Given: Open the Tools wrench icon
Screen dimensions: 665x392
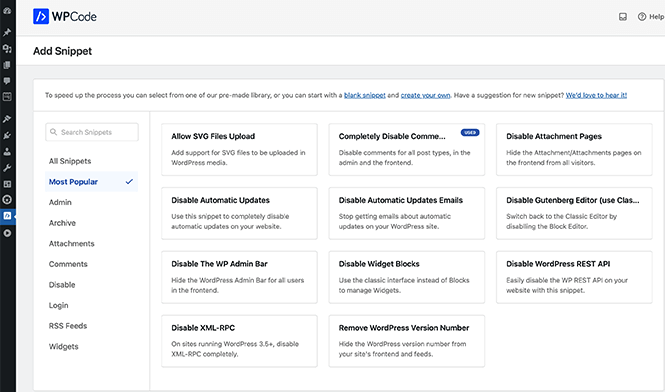Looking at the screenshot, I should (7, 168).
